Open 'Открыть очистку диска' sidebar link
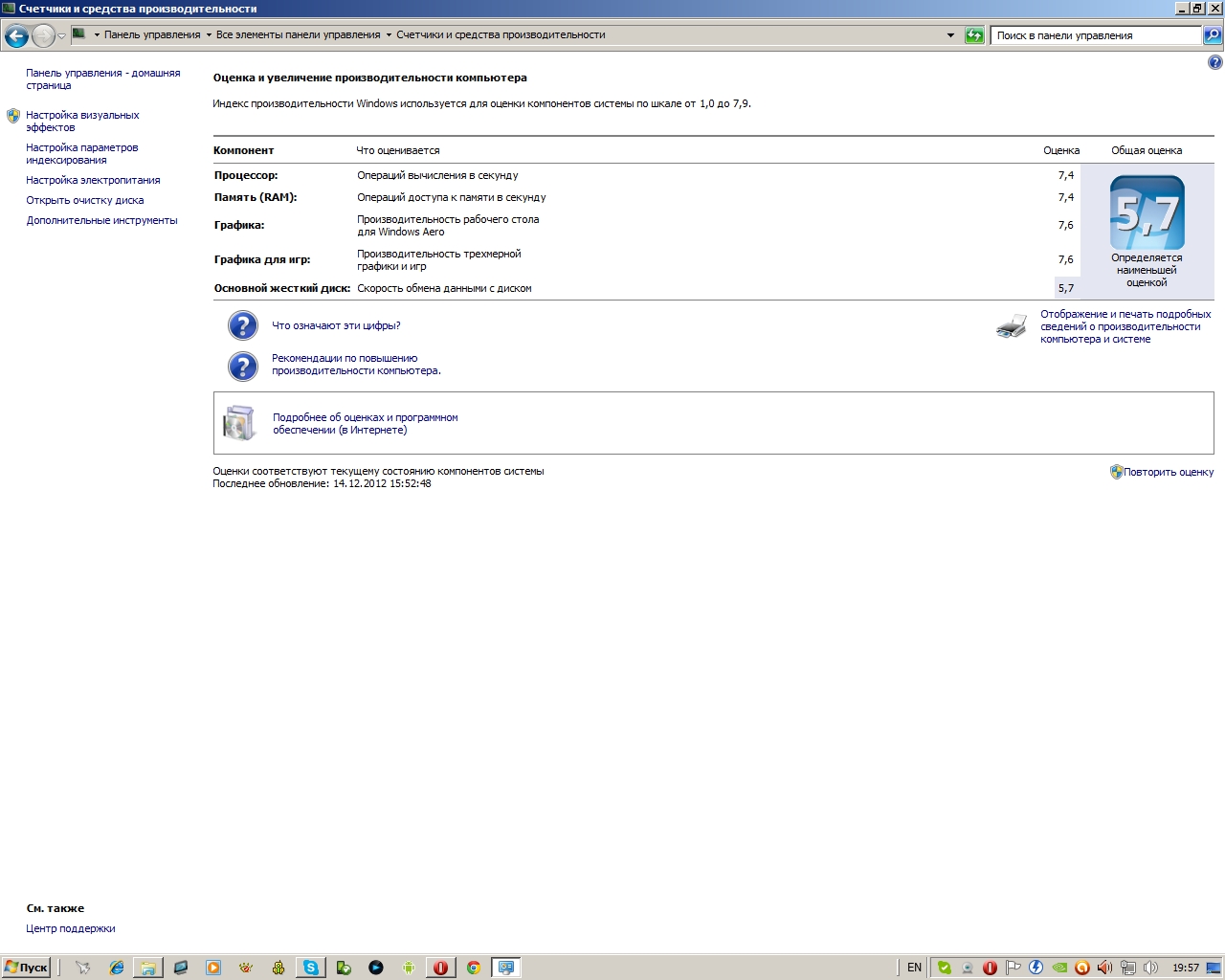Screen dimensions: 1225x980 85,200
